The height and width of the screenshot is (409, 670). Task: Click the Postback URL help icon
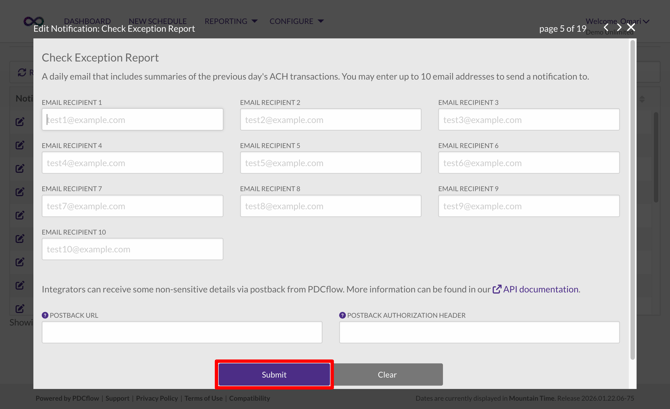coord(45,315)
